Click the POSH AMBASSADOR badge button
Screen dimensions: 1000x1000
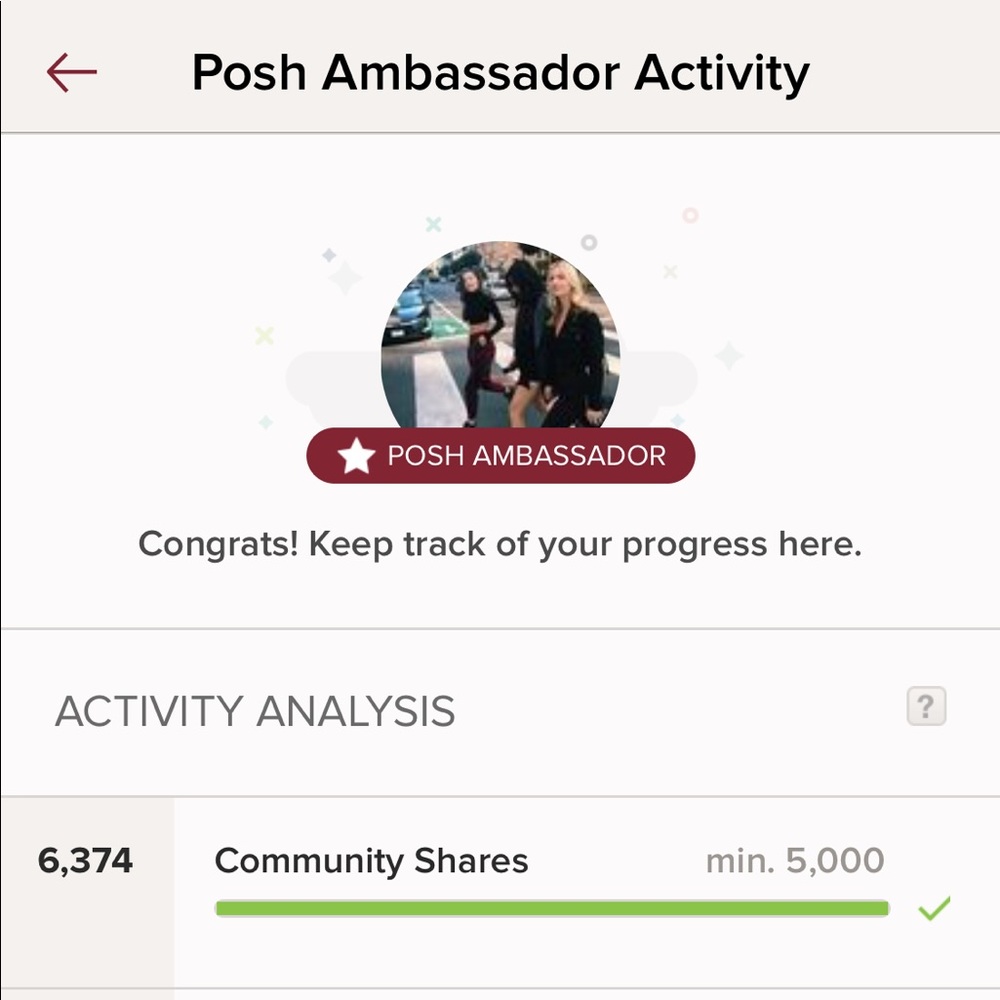tap(500, 455)
